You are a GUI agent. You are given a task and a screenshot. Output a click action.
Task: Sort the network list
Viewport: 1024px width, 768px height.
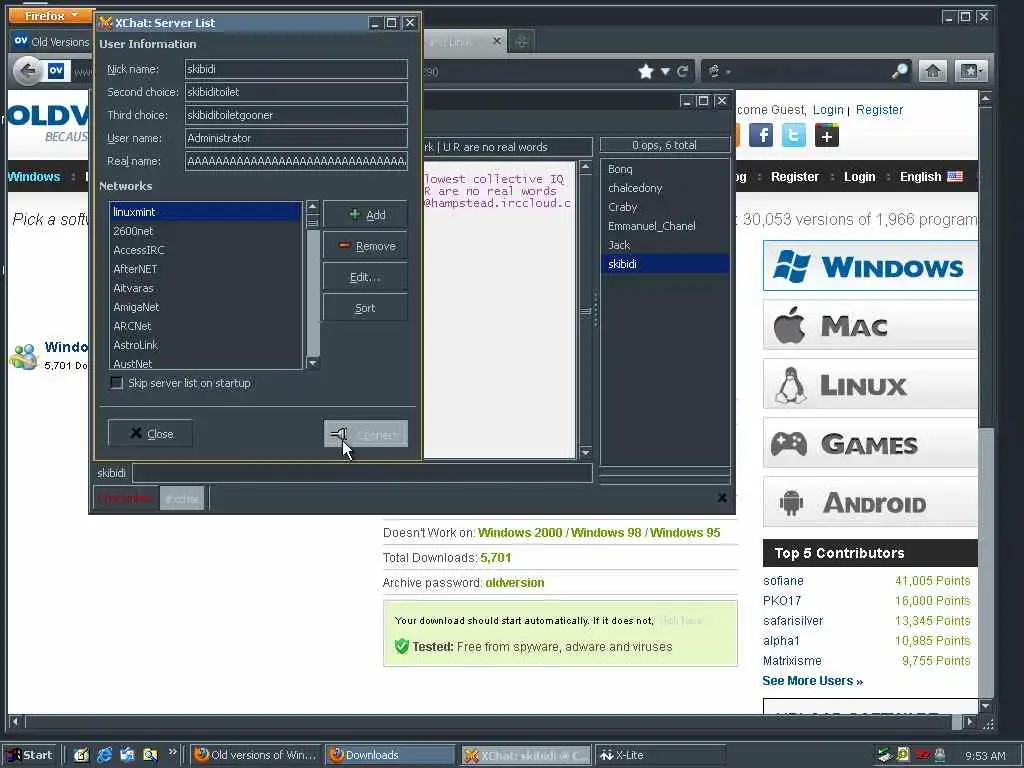(x=366, y=308)
